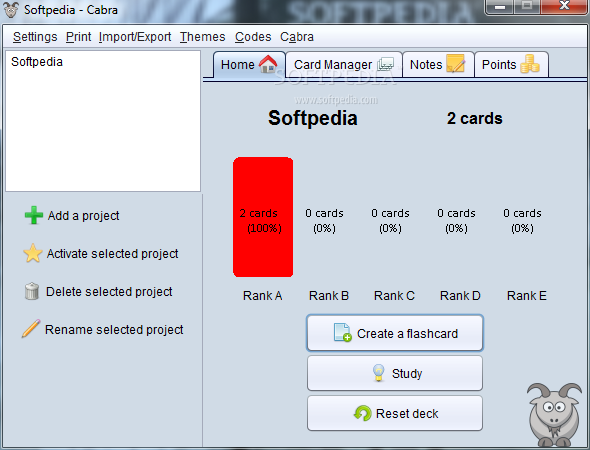Click the 0 cards text above Rank B
This screenshot has height=450, width=590.
pos(324,213)
